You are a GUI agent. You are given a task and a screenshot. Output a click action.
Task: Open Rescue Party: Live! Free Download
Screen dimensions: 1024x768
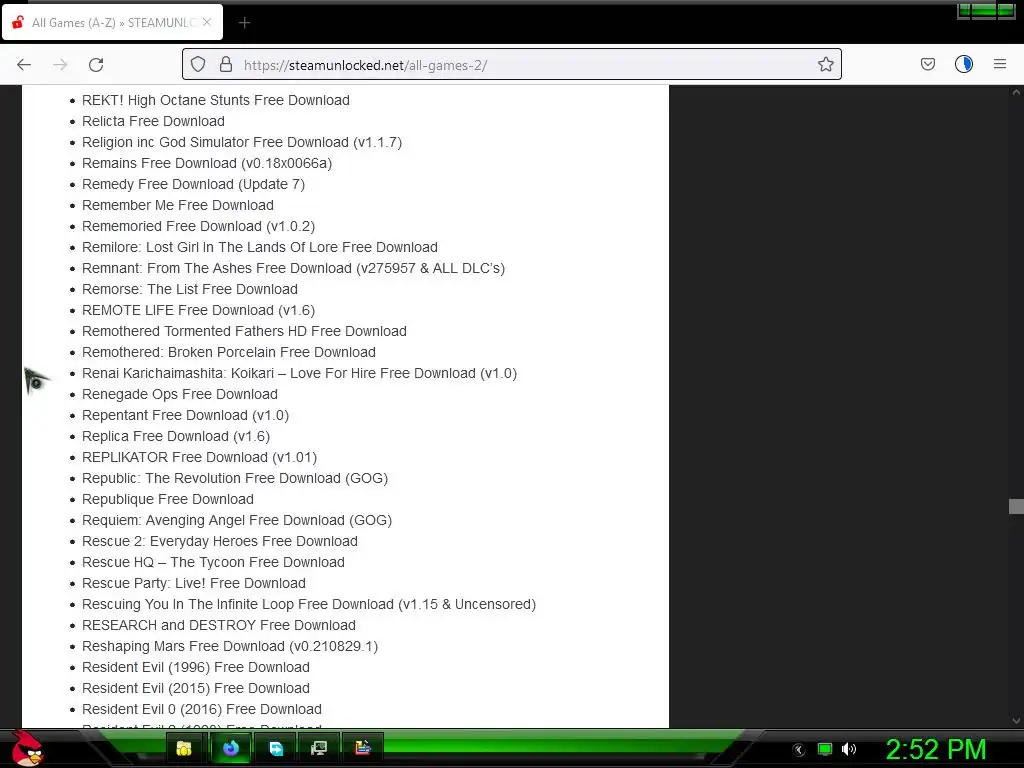[193, 583]
